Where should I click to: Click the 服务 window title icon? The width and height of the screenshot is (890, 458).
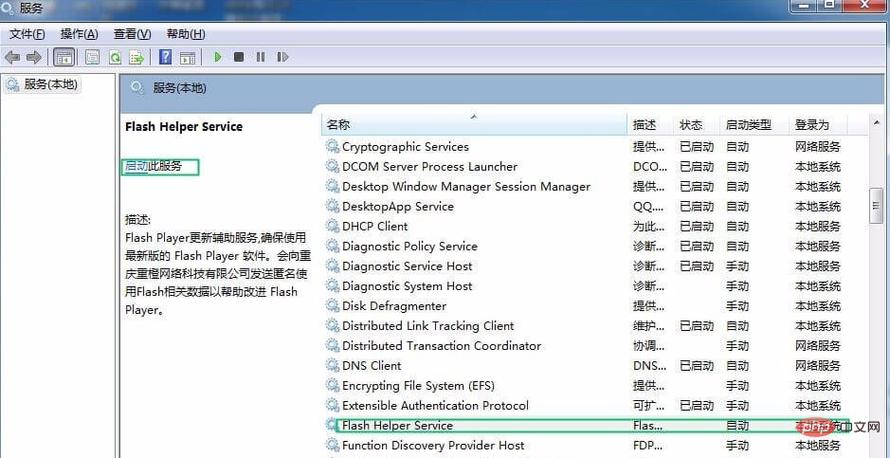coord(9,7)
